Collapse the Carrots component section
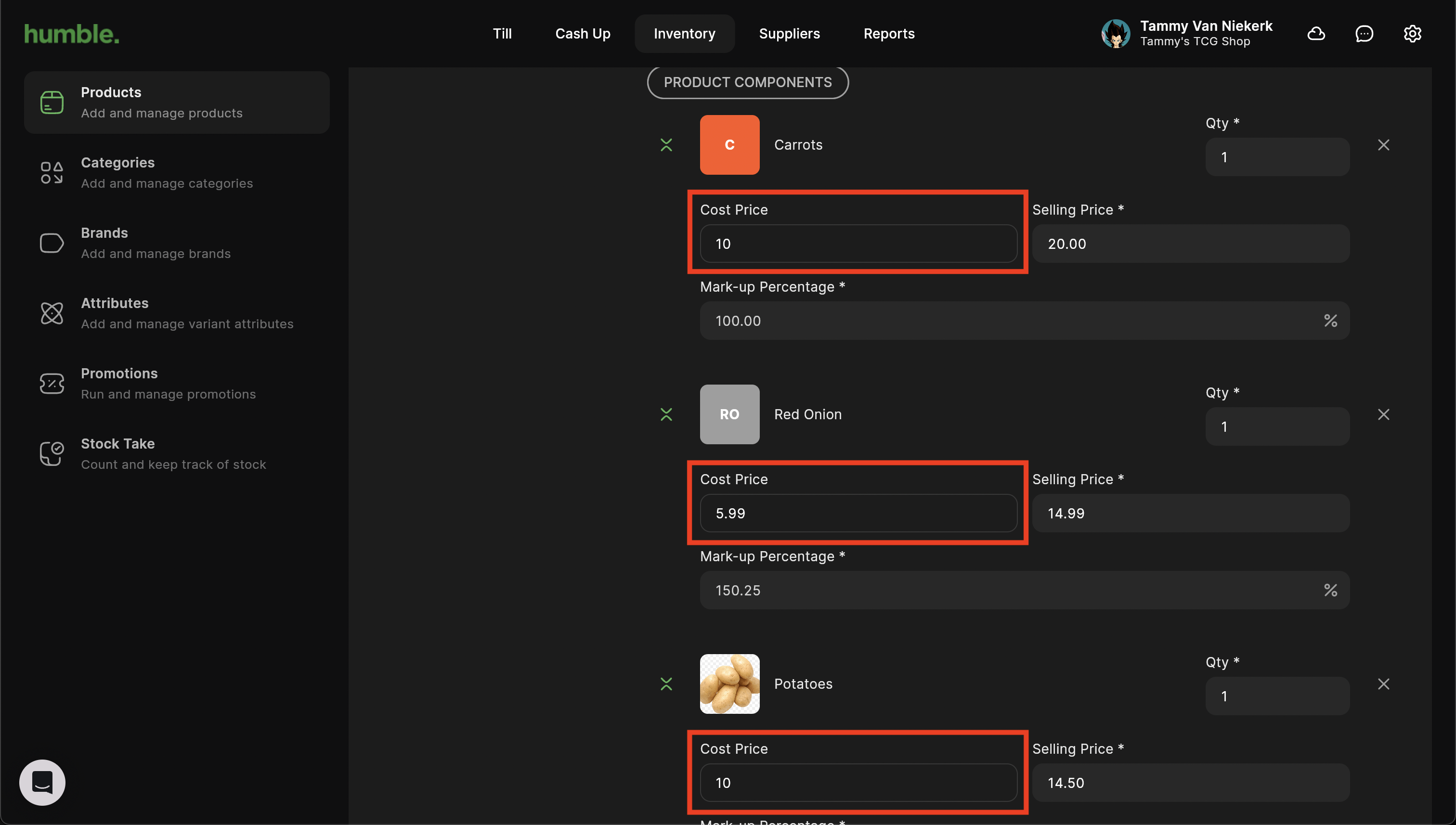1456x825 pixels. (666, 145)
